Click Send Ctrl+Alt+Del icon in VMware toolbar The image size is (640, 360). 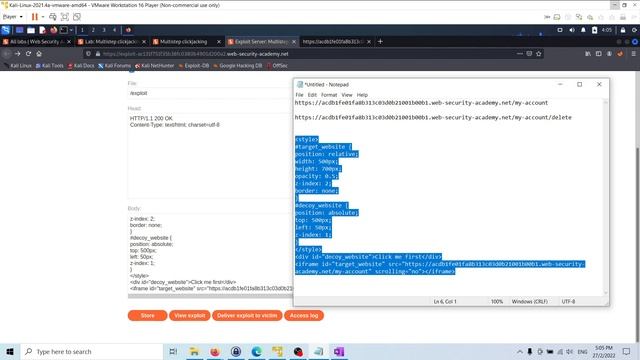click(x=53, y=17)
